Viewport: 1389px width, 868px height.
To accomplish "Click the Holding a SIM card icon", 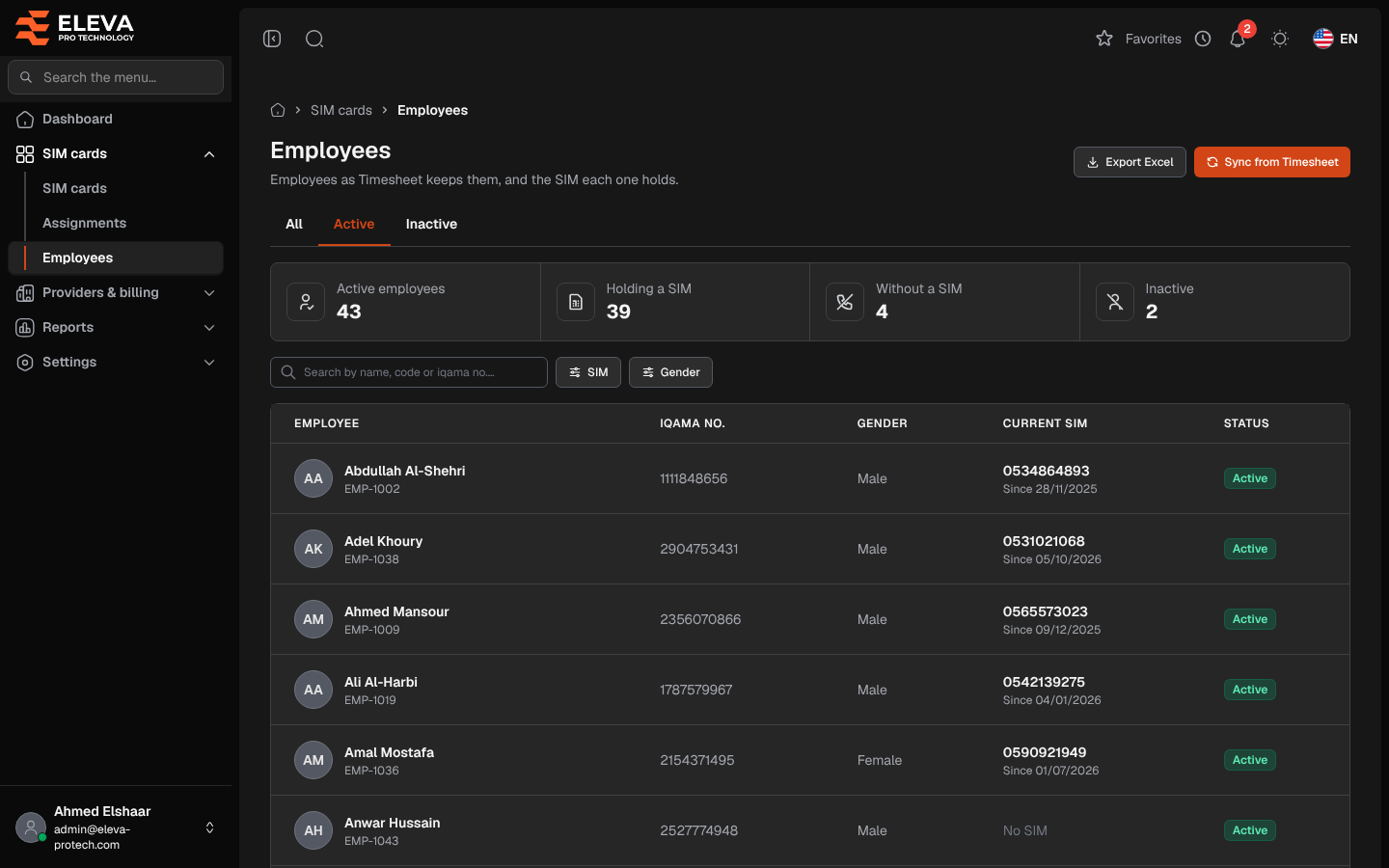I will (576, 302).
